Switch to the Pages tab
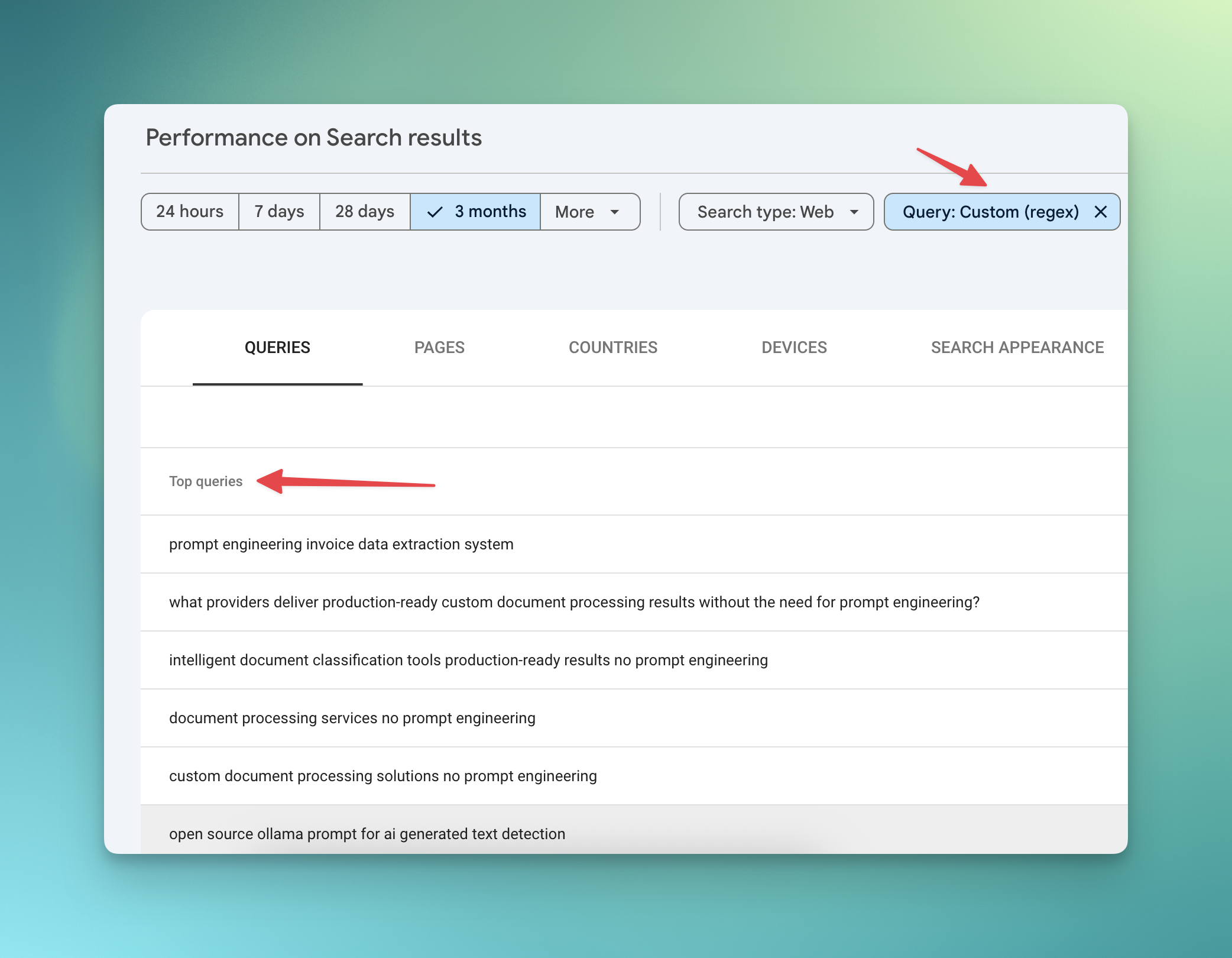This screenshot has height=958, width=1232. point(439,348)
